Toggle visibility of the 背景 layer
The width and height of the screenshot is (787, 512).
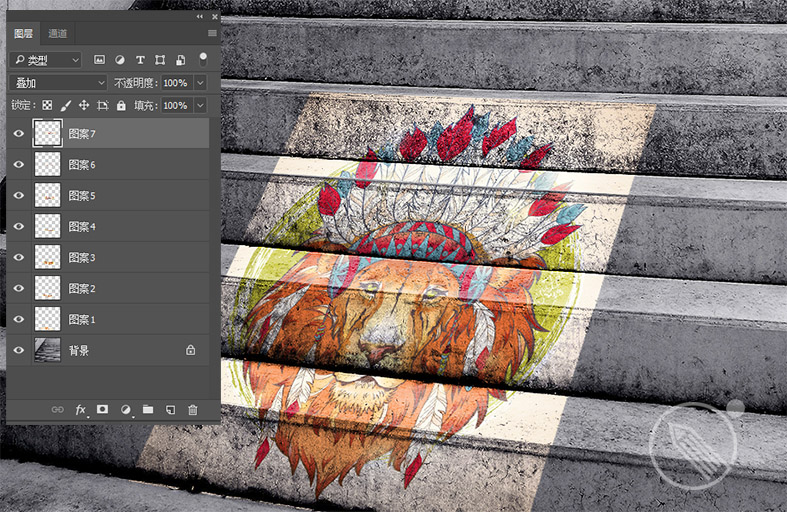pyautogui.click(x=18, y=350)
